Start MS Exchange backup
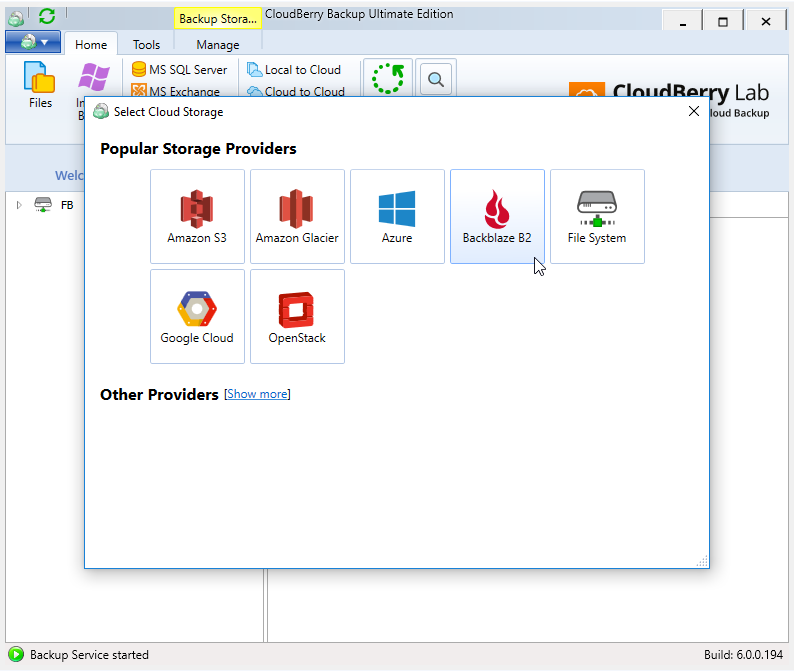The height and width of the screenshot is (671, 794). click(176, 91)
